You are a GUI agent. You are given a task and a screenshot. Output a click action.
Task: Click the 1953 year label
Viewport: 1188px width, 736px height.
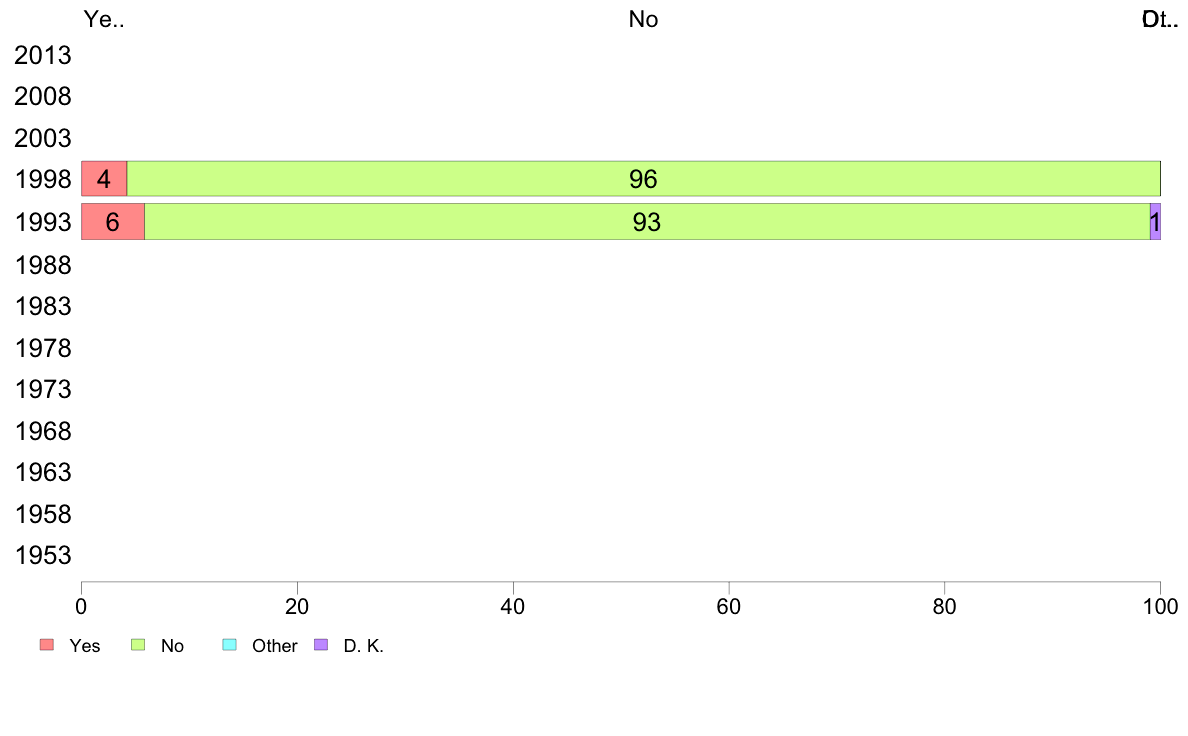coord(43,556)
